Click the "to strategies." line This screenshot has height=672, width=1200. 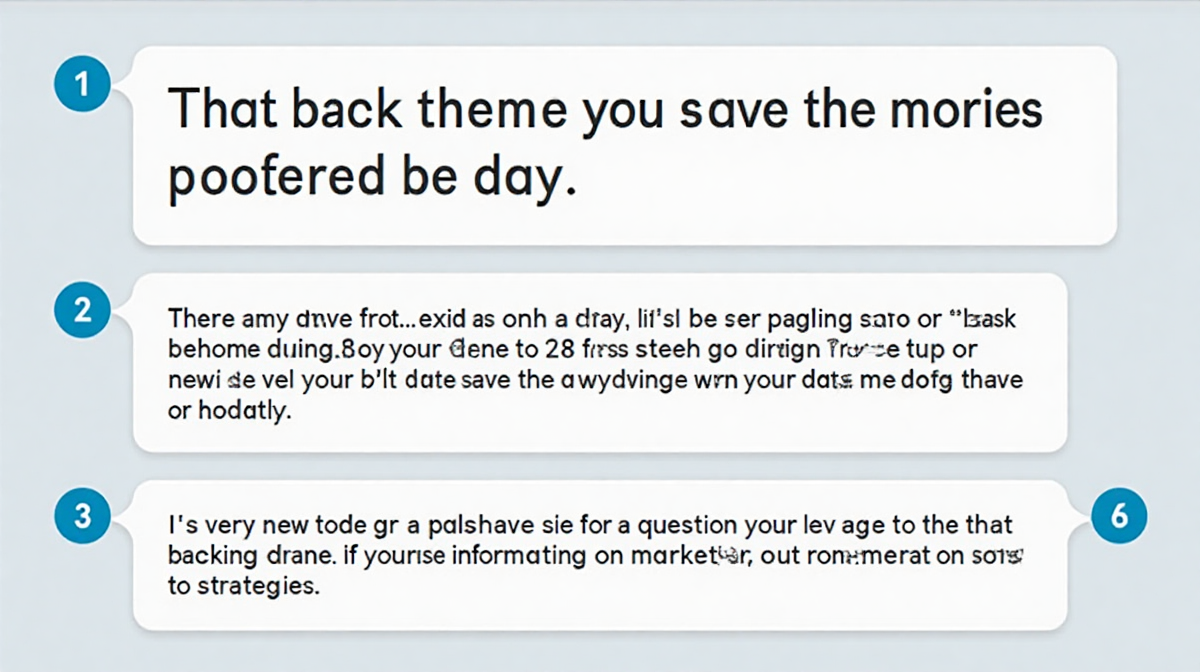click(x=243, y=587)
